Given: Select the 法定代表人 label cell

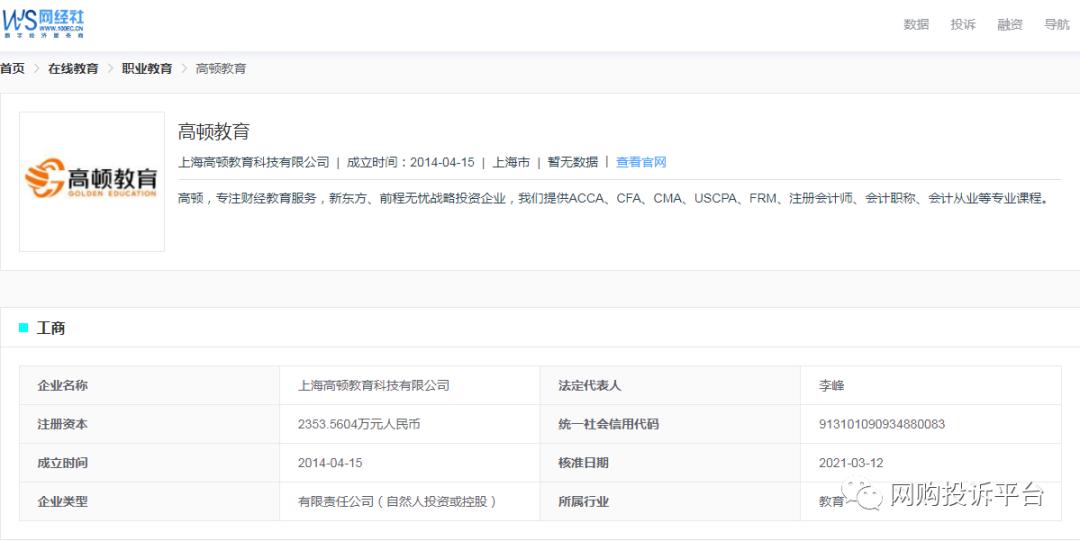Looking at the screenshot, I should coord(670,385).
